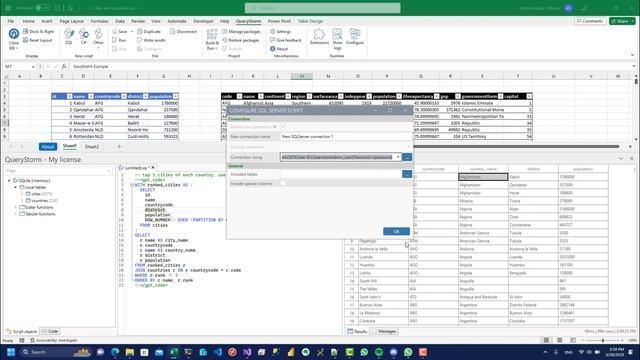This screenshot has width=640, height=360.
Task: Open the arrow next to Save
Action: 132,31
